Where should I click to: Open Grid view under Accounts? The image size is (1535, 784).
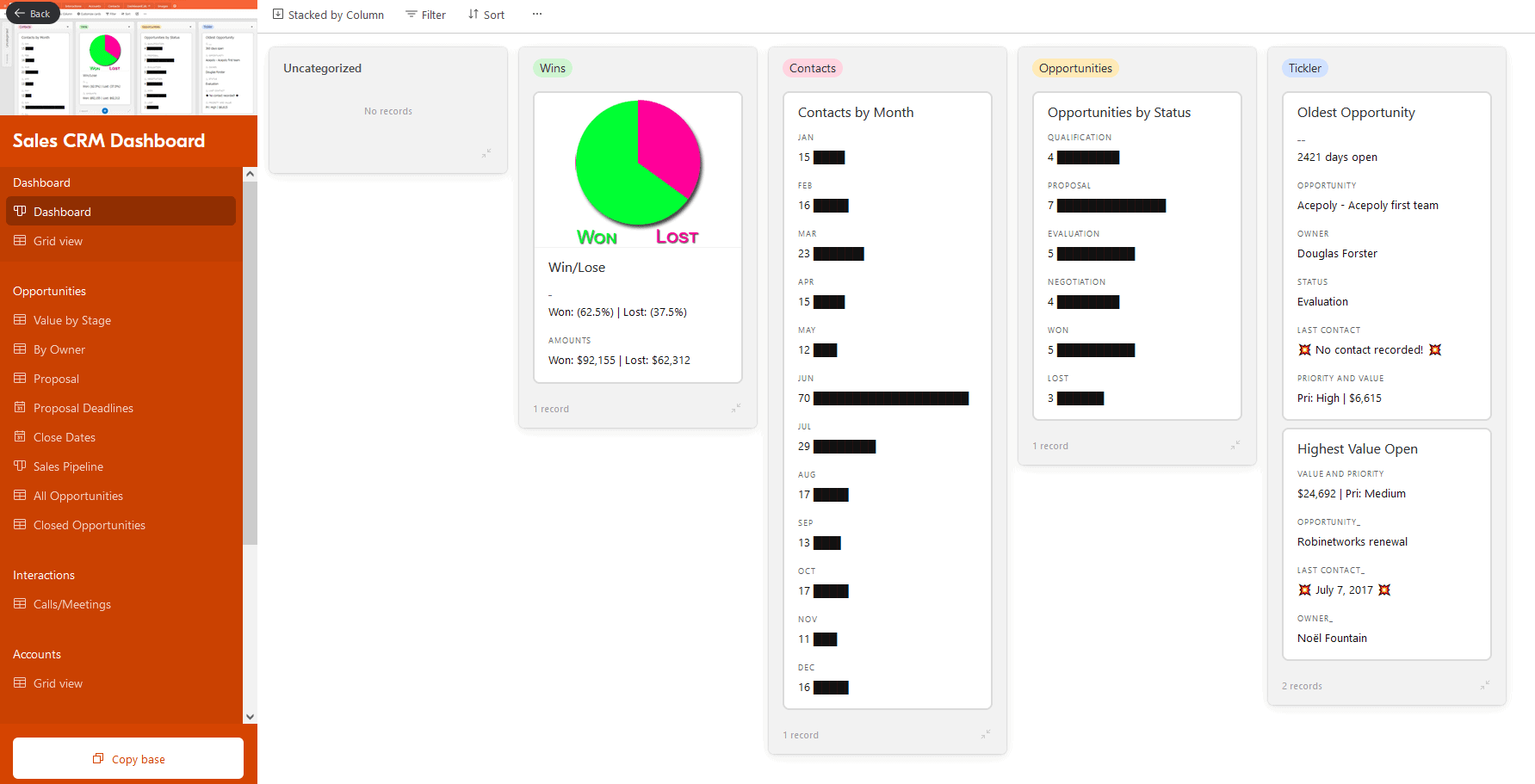tap(58, 682)
